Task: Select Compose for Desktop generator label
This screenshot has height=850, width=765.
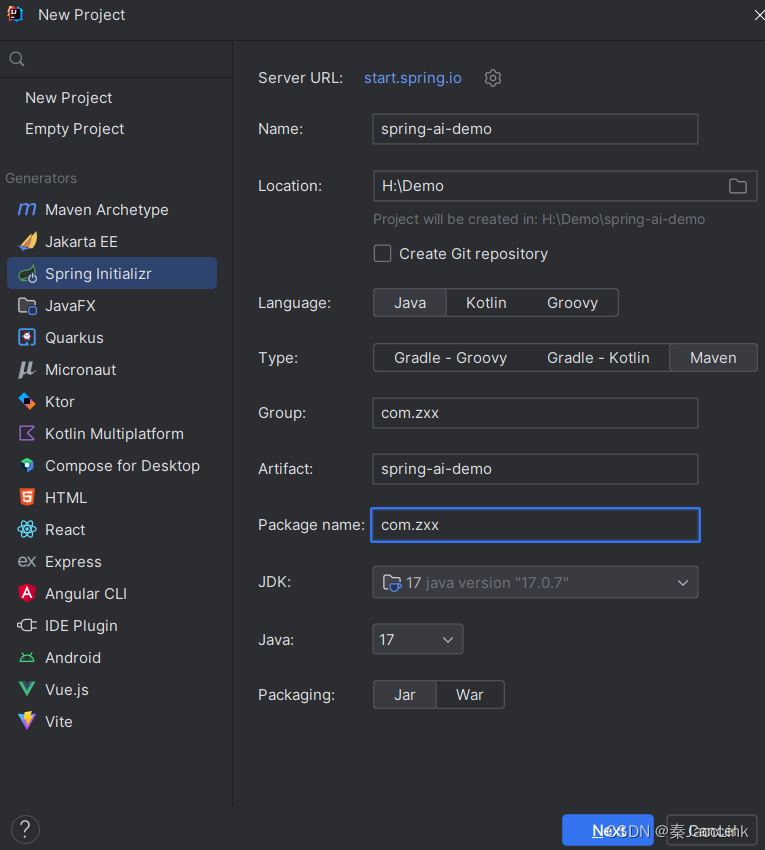Action: coord(123,466)
